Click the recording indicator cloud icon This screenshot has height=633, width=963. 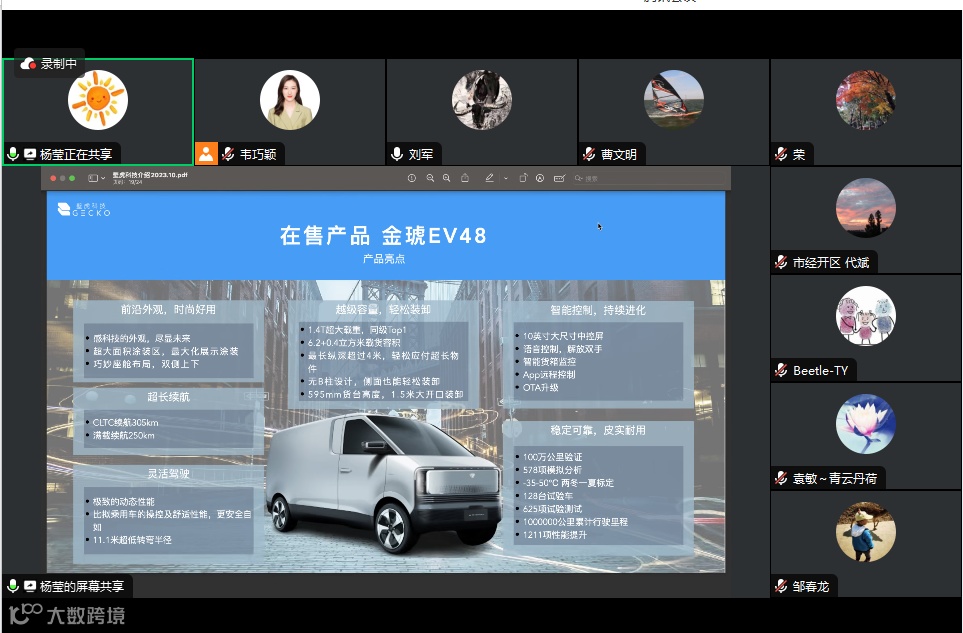[28, 63]
